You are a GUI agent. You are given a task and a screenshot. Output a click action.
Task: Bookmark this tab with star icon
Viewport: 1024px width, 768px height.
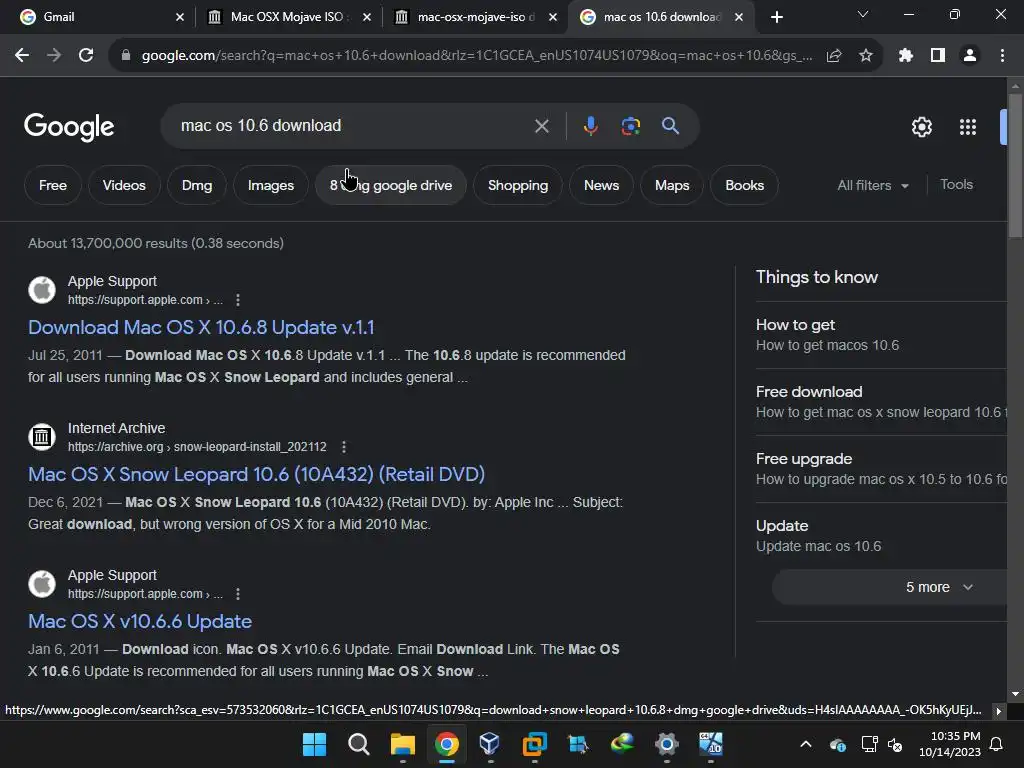click(866, 56)
